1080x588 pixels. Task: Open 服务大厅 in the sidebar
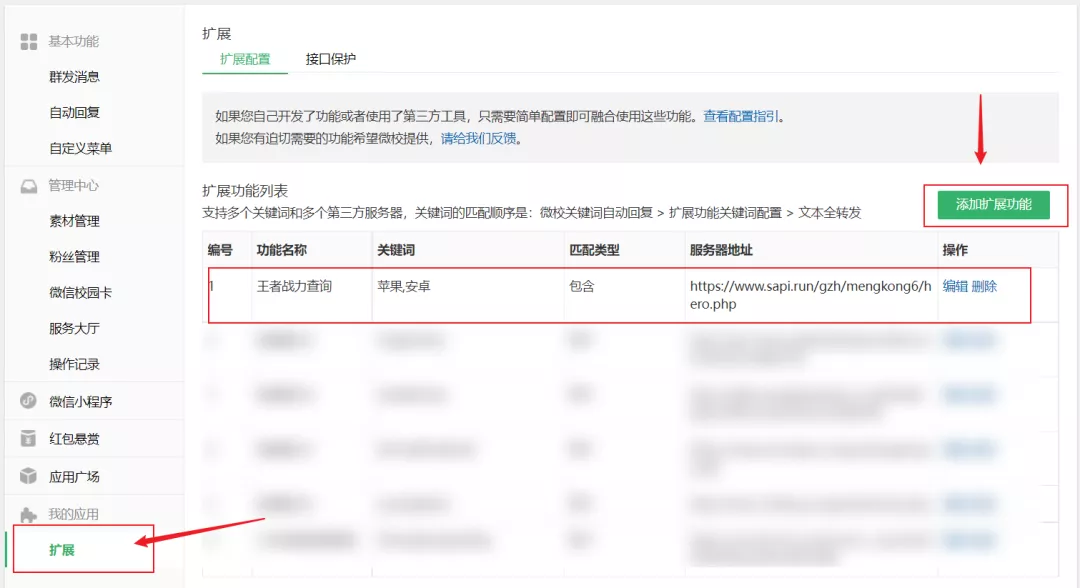point(74,328)
